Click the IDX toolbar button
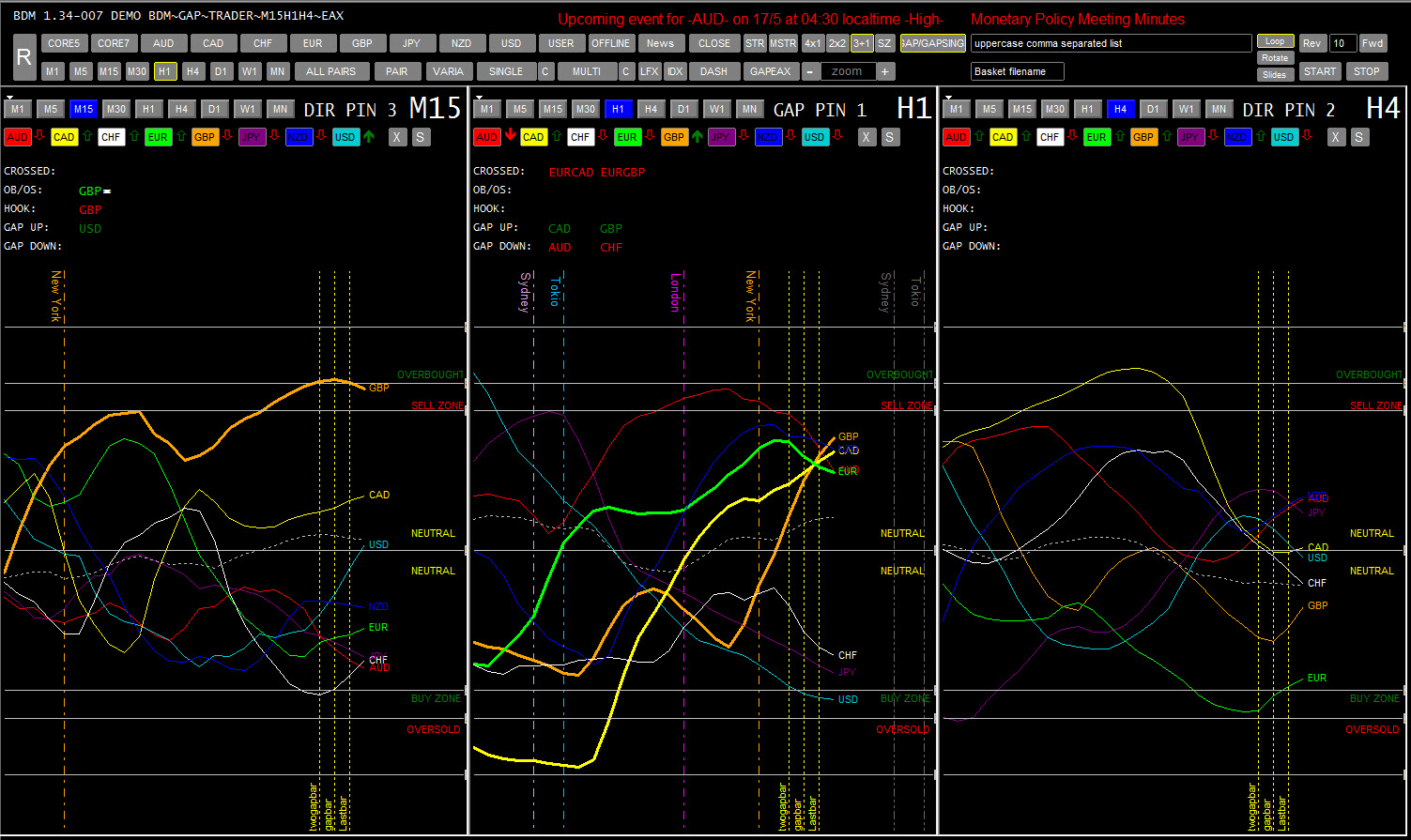 coord(675,71)
